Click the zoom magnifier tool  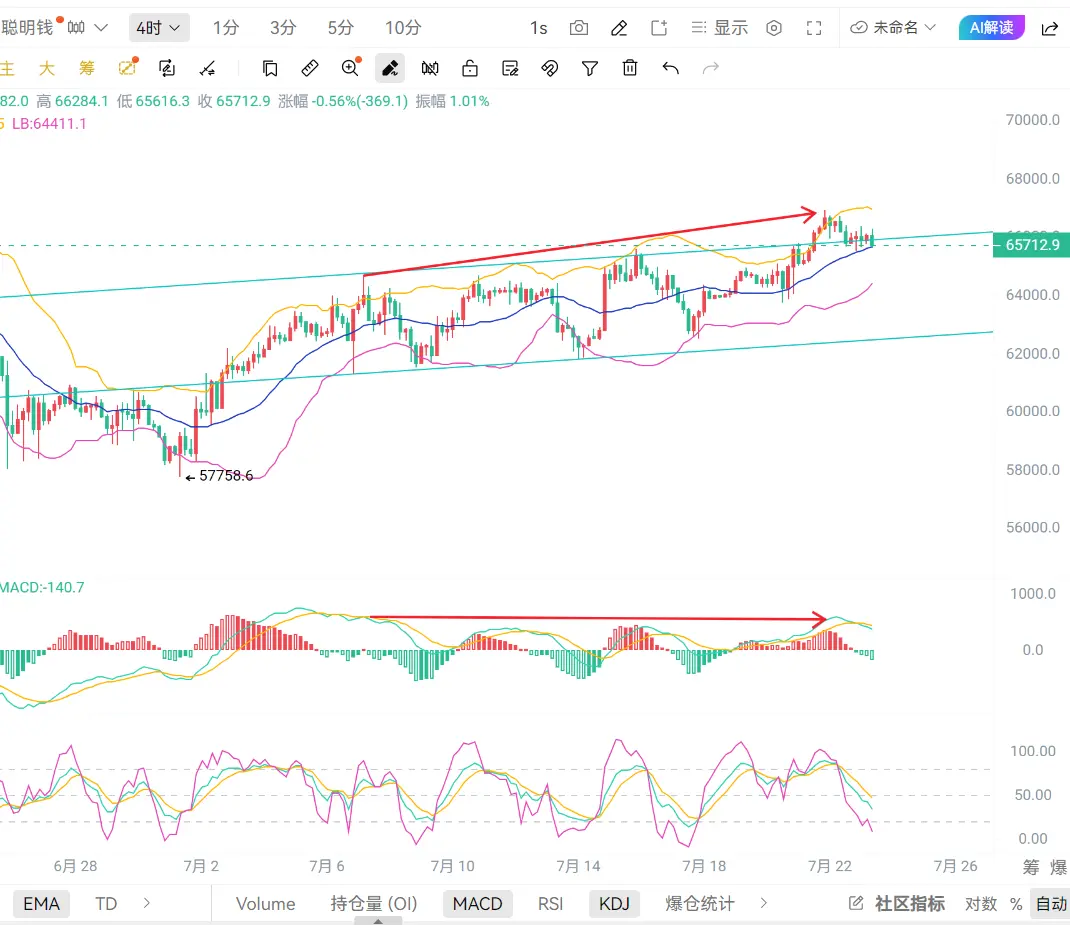[x=351, y=68]
